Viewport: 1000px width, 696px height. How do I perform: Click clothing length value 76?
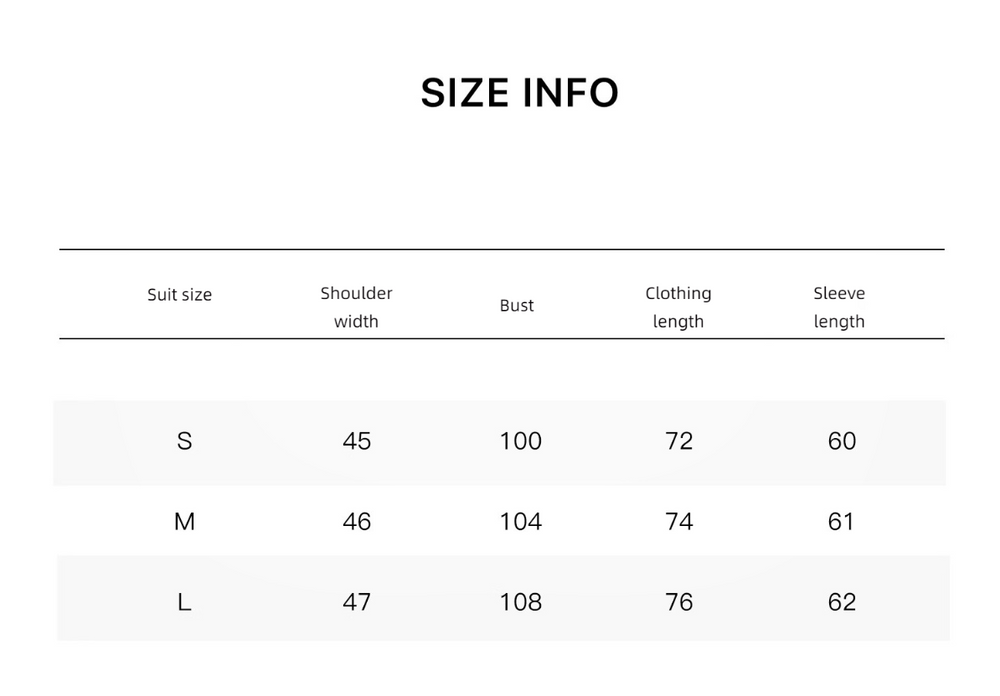[679, 602]
